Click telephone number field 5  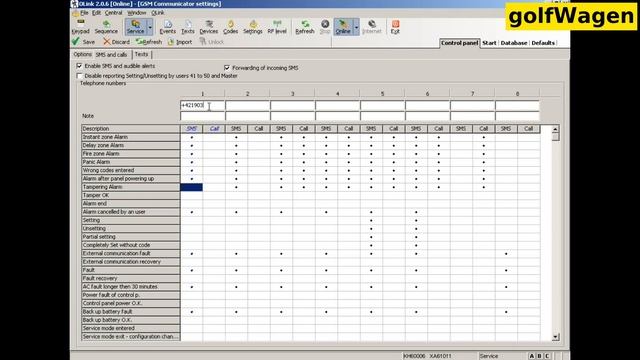coord(382,105)
